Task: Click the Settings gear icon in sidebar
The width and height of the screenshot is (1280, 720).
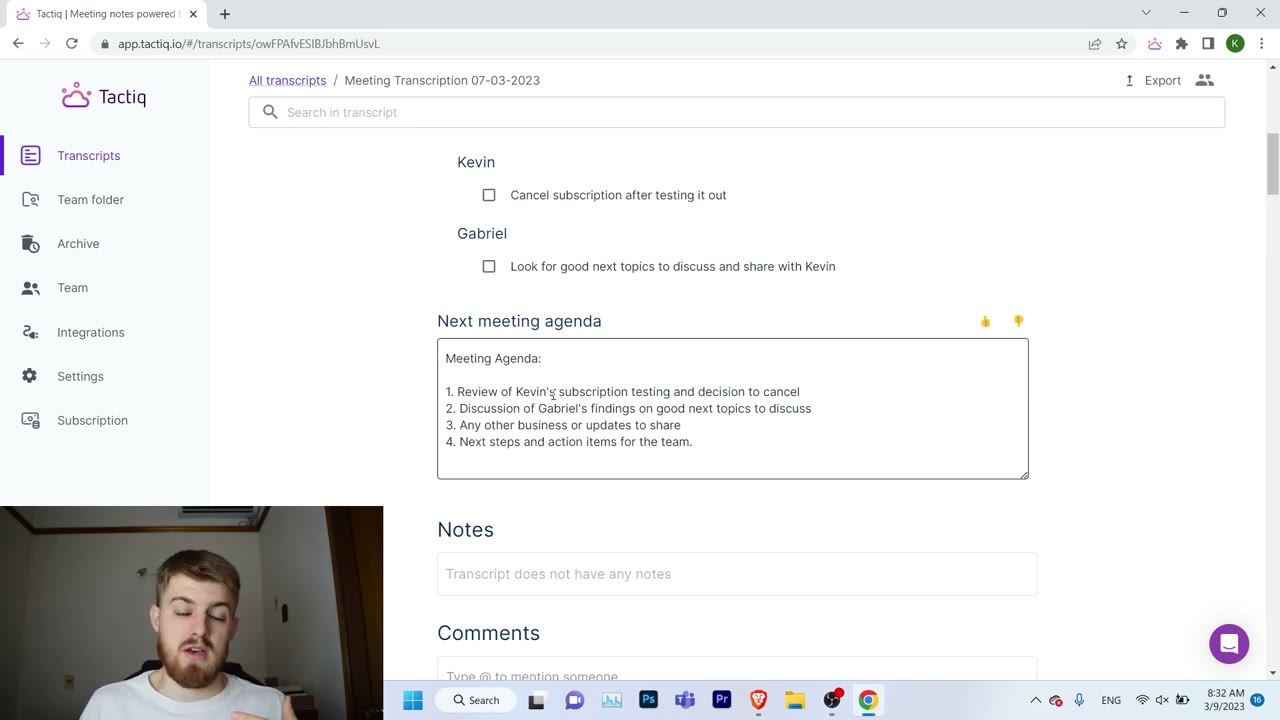Action: (x=30, y=376)
